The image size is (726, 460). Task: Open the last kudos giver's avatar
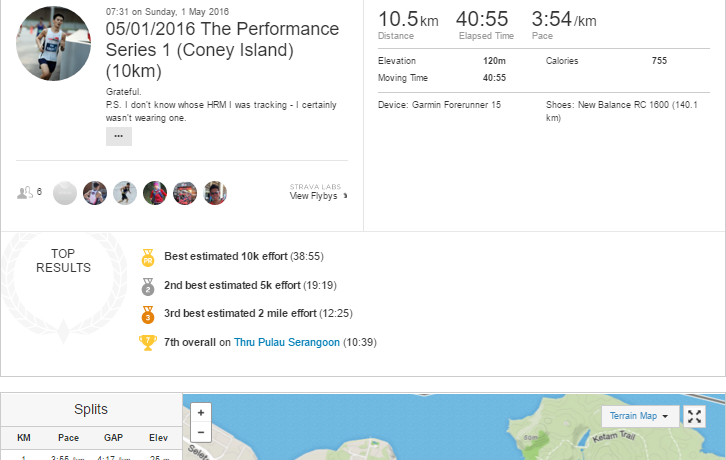pyautogui.click(x=215, y=193)
